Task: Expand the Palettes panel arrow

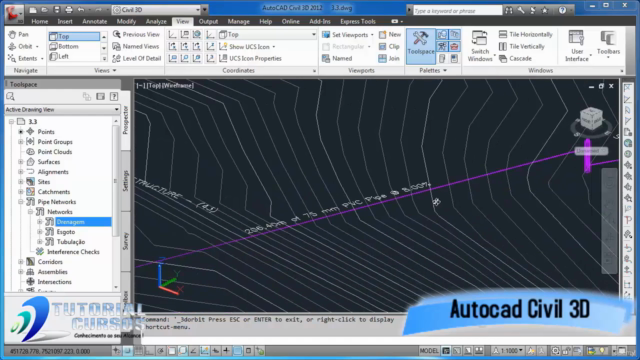Action: pos(445,70)
